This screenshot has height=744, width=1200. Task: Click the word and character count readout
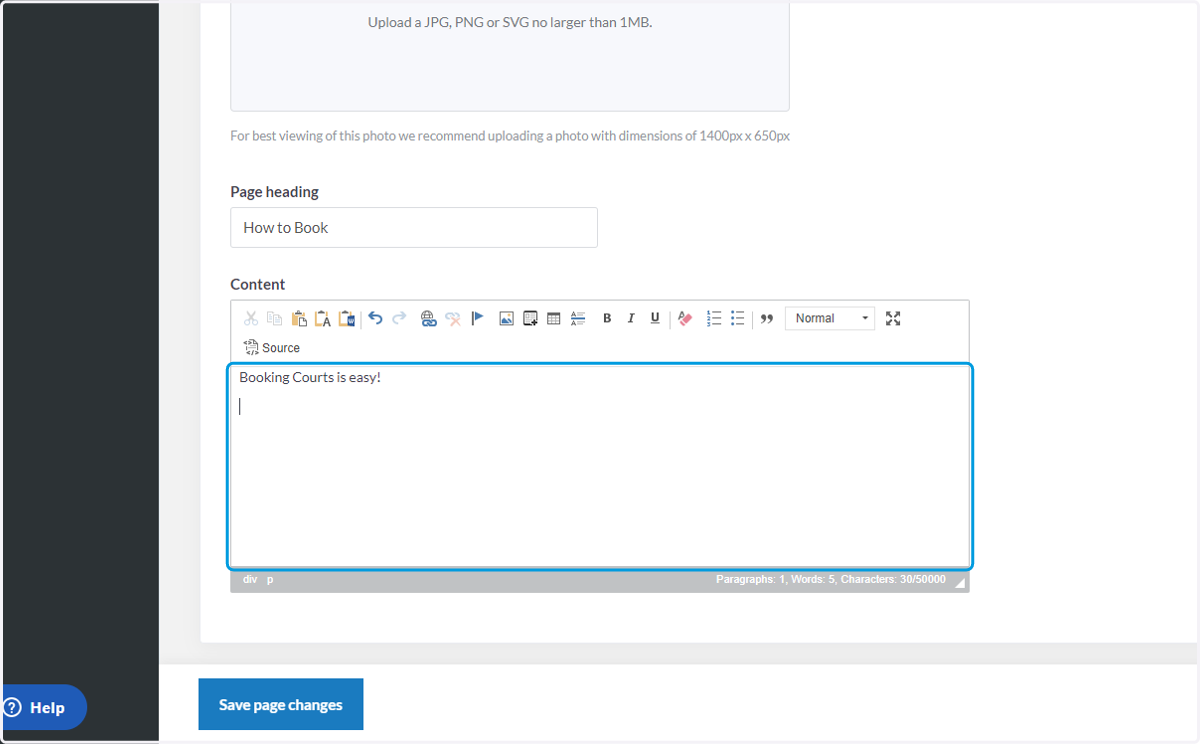click(x=831, y=580)
